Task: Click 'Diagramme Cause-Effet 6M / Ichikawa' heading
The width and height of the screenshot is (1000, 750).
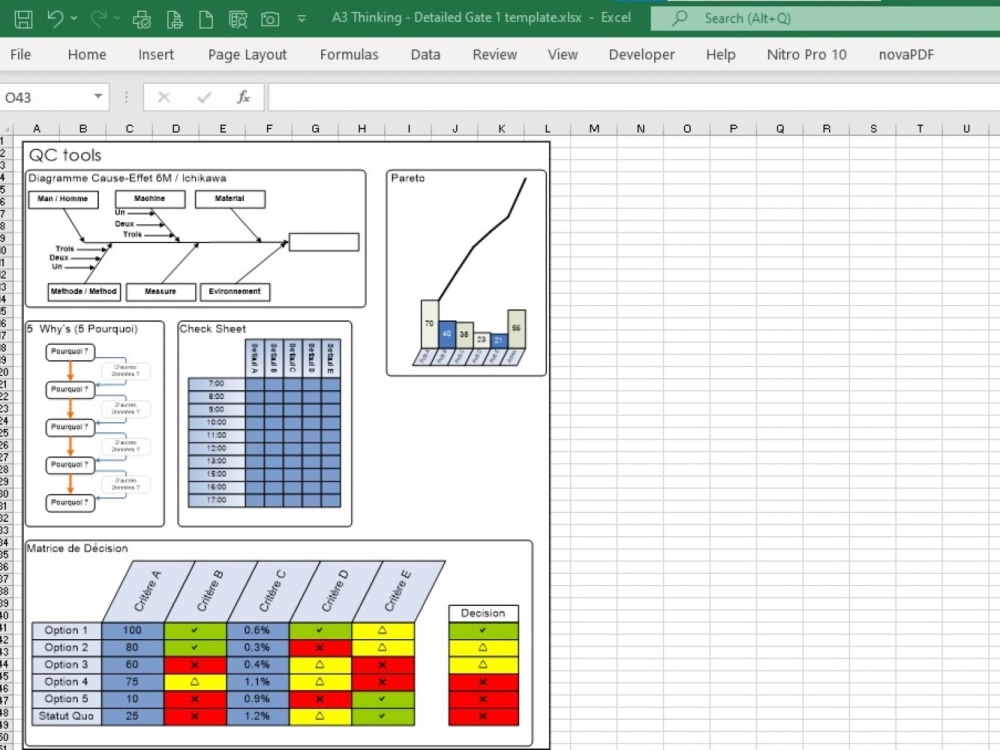Action: click(127, 179)
